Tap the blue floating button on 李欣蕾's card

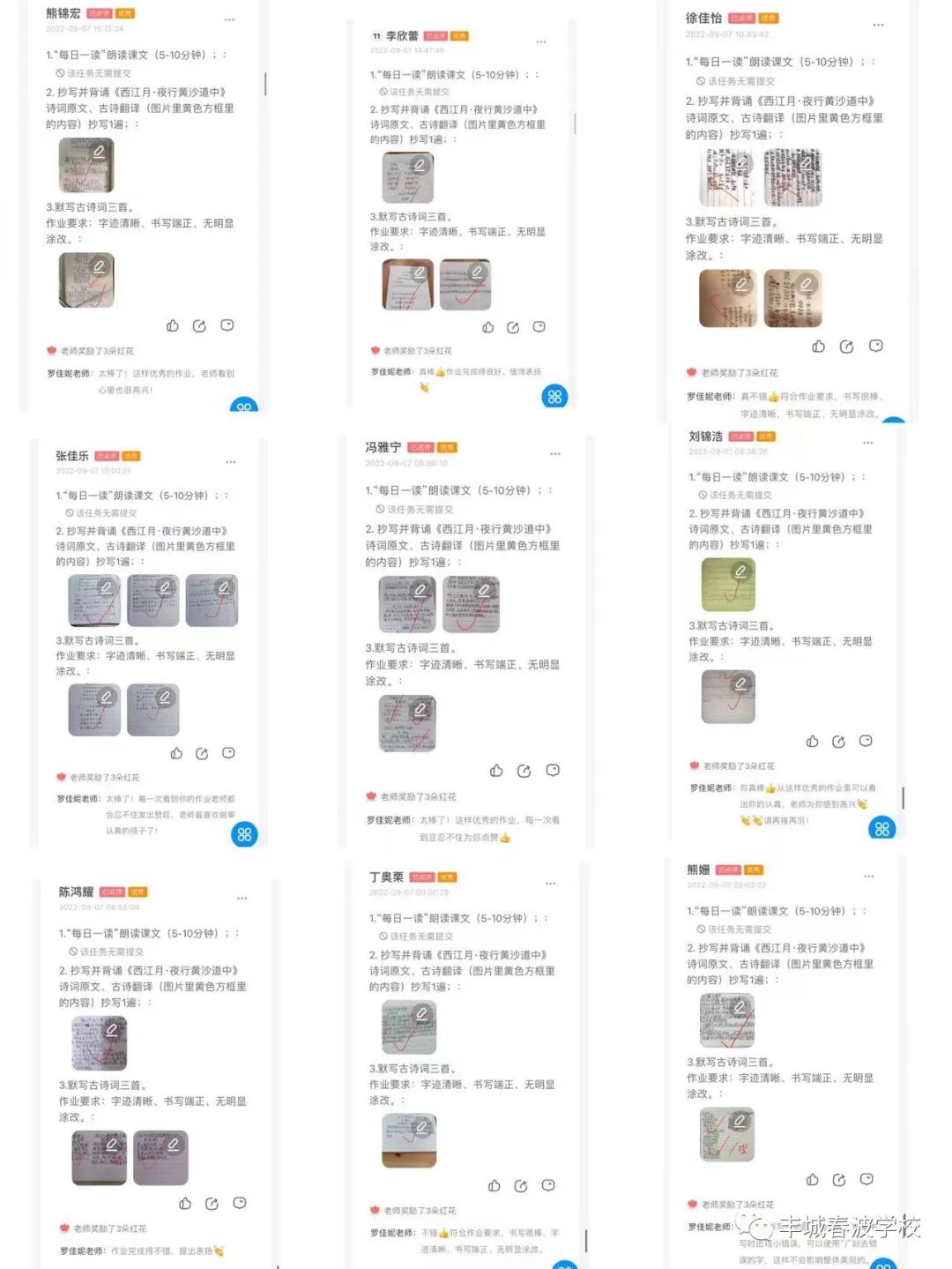[554, 397]
